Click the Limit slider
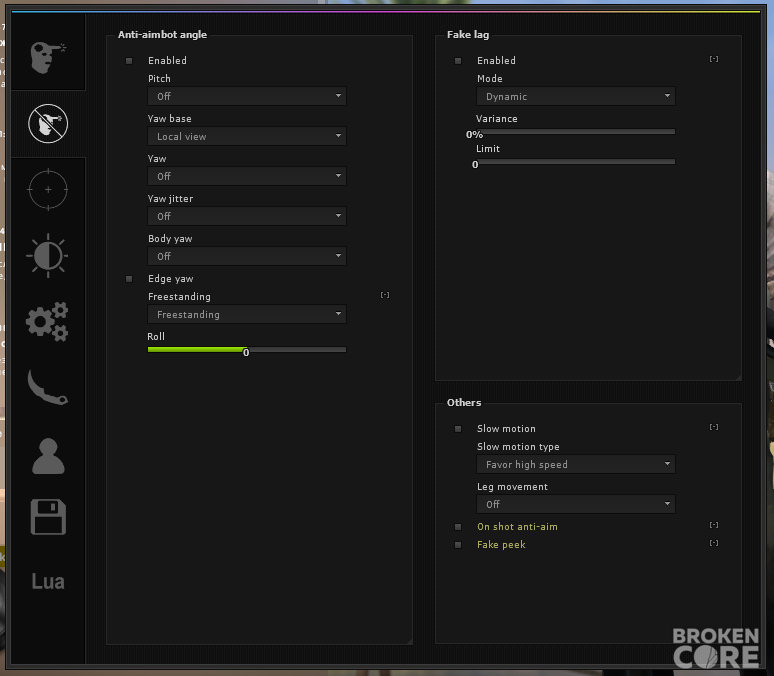This screenshot has height=676, width=774. (x=576, y=161)
